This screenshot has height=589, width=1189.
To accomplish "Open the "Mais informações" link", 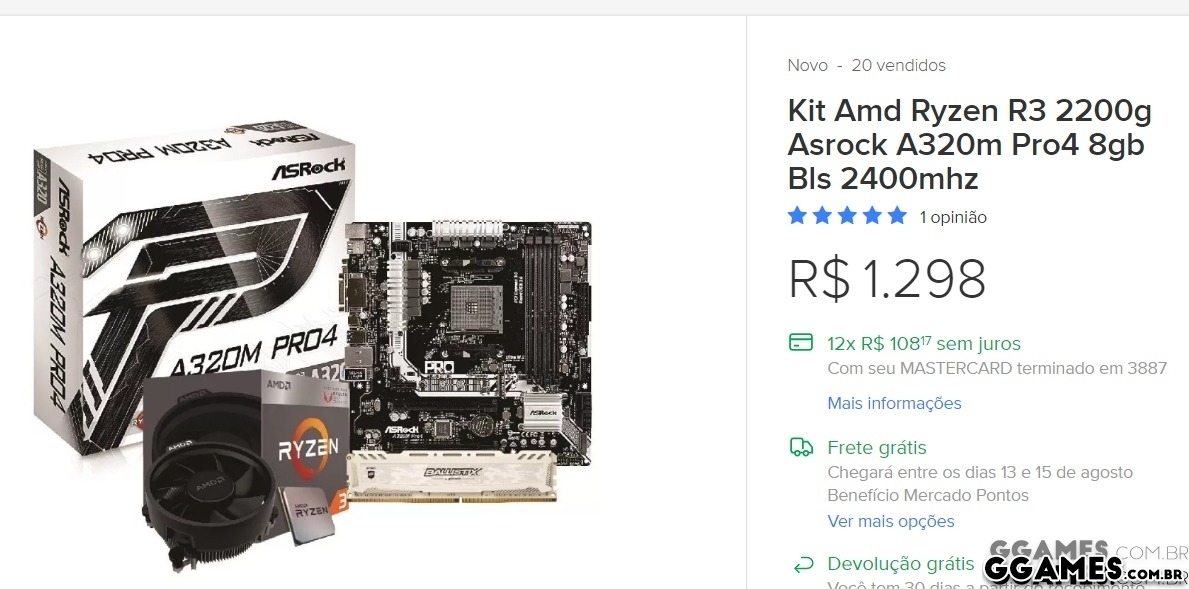I will (894, 403).
